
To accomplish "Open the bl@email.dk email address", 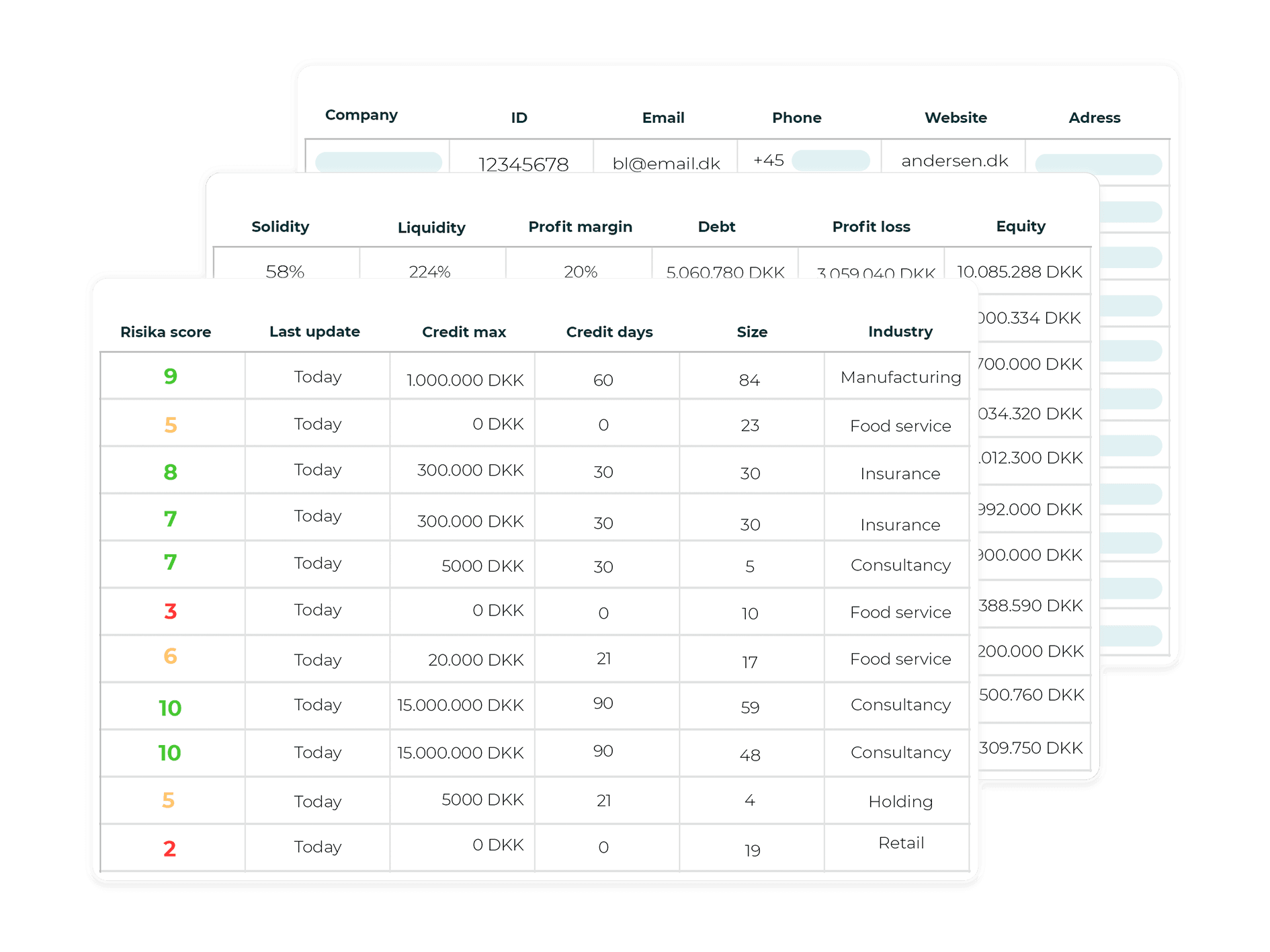I will click(666, 163).
